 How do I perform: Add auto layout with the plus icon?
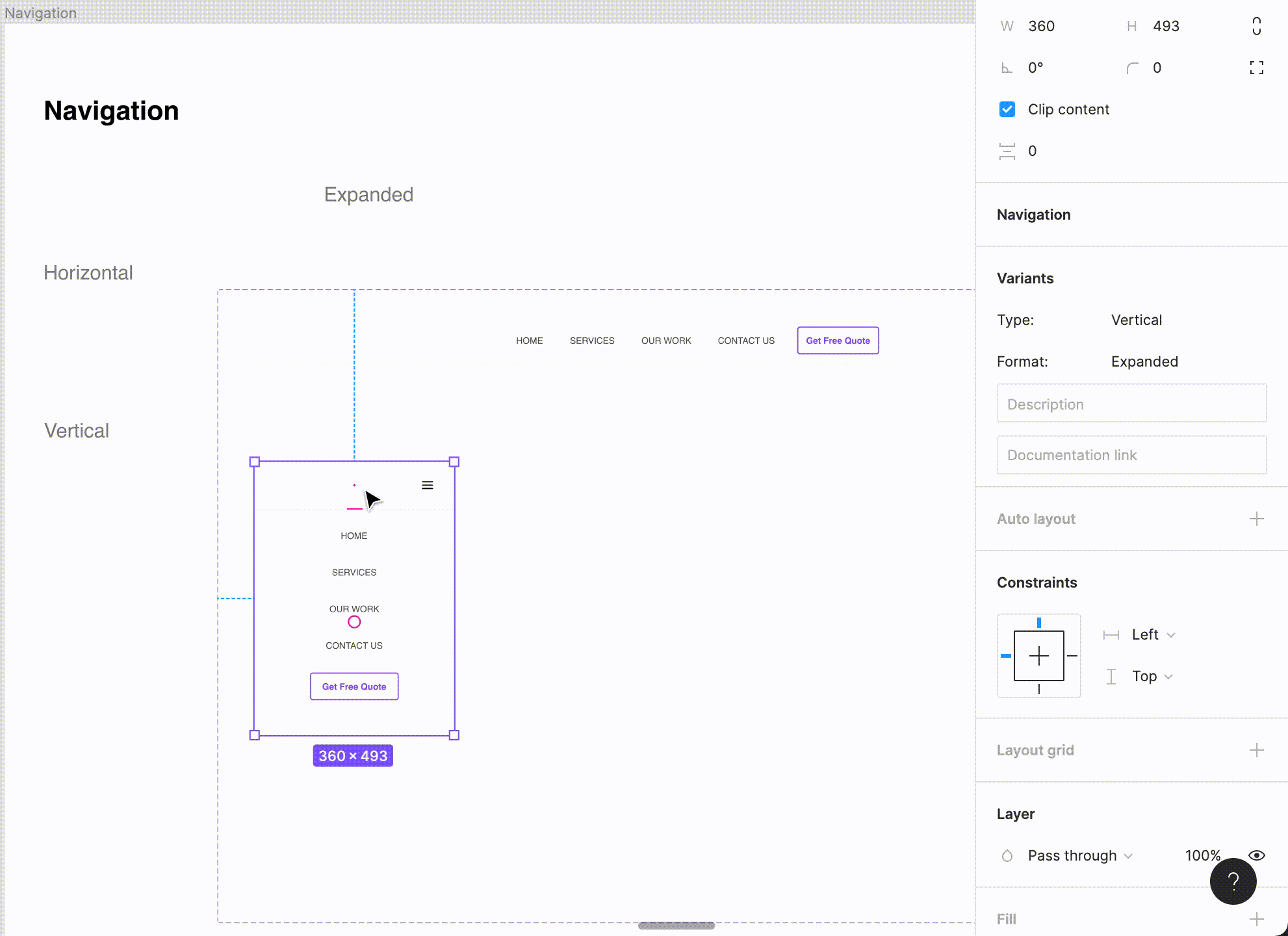coord(1256,519)
